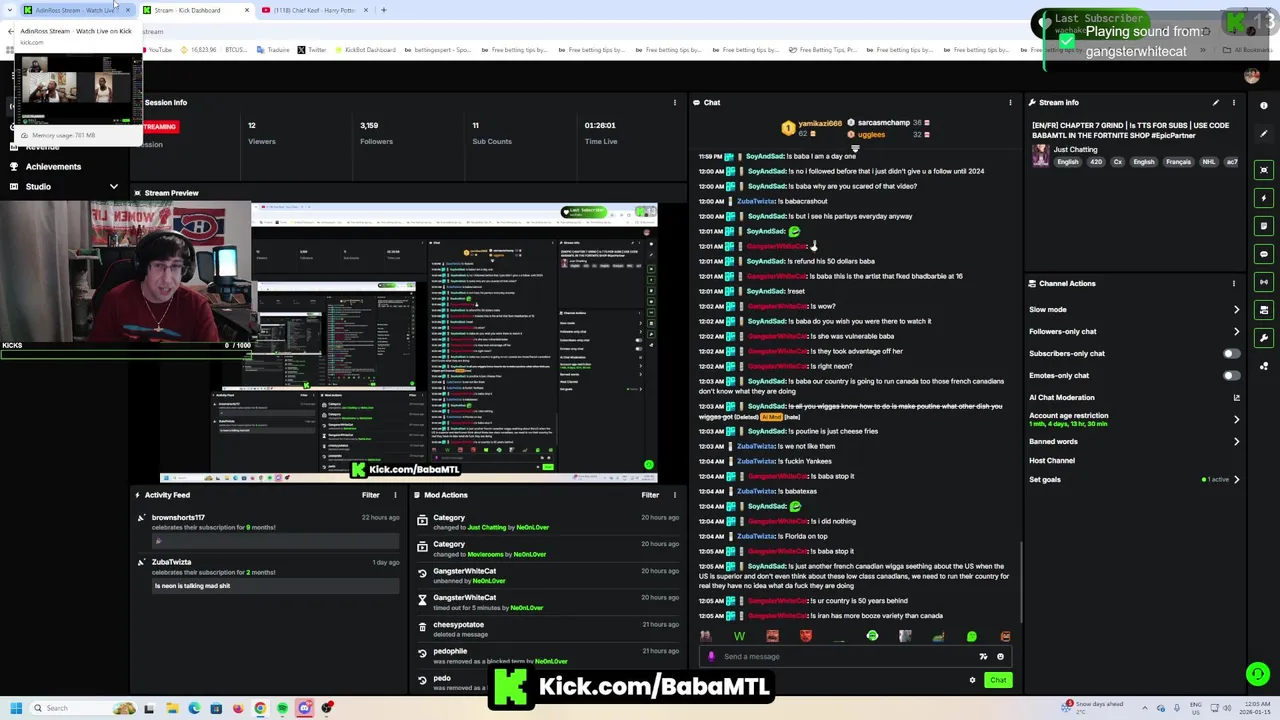Open the Chat panel three-dot menu
This screenshot has height=720, width=1280.
(x=1010, y=102)
